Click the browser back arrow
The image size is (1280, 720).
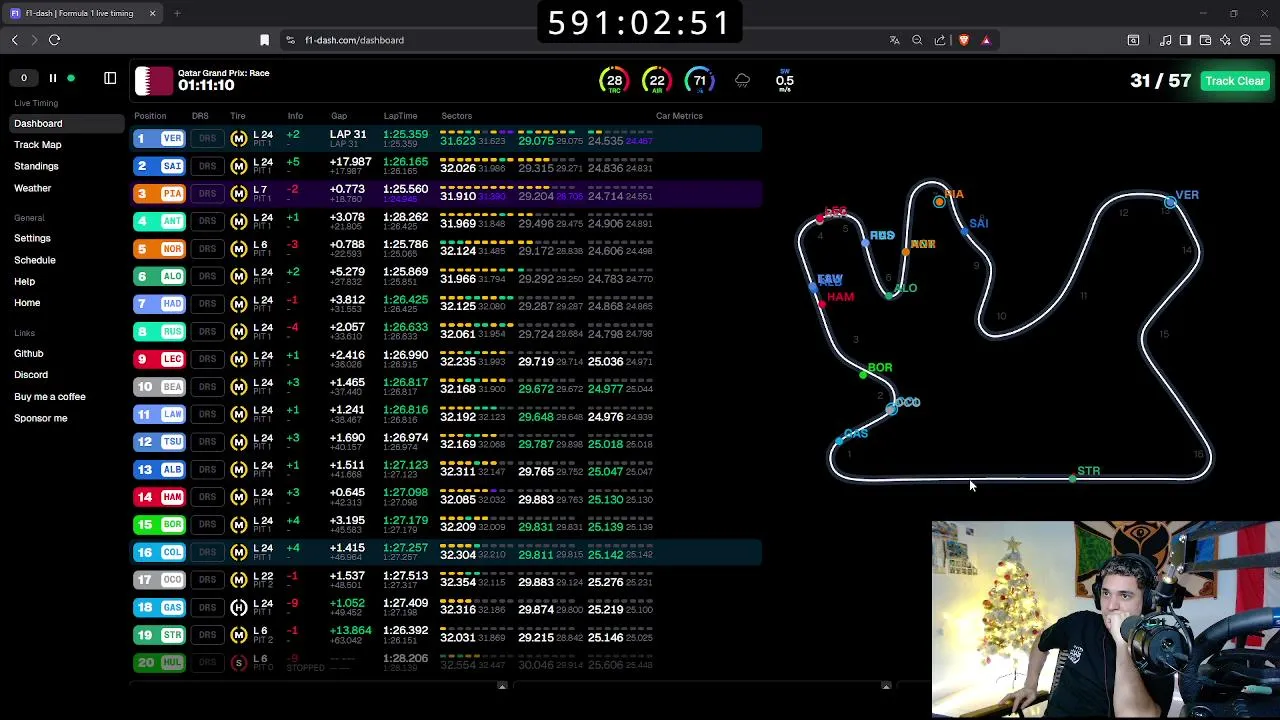[x=15, y=40]
